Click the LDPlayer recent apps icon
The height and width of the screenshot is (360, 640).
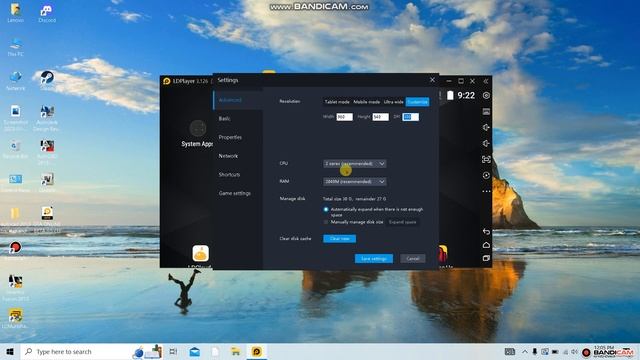pos(486,258)
